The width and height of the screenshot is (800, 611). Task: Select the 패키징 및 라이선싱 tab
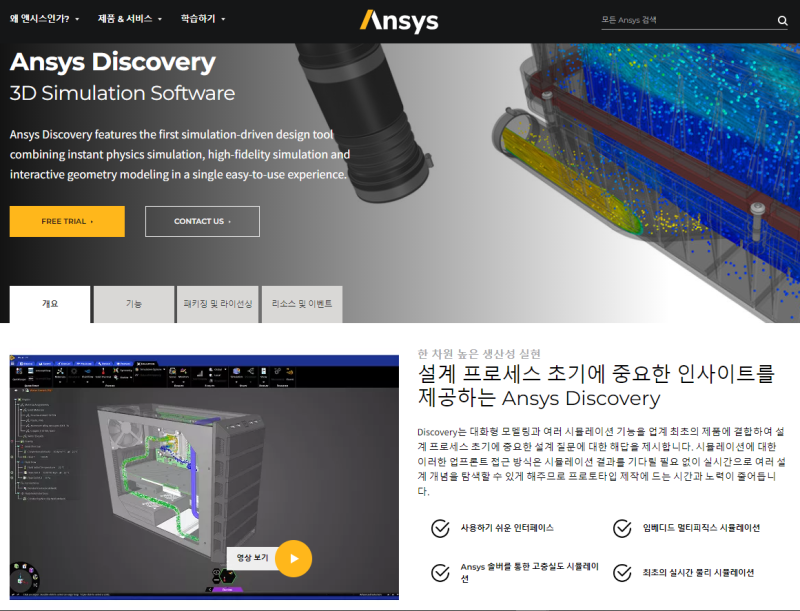click(x=215, y=303)
